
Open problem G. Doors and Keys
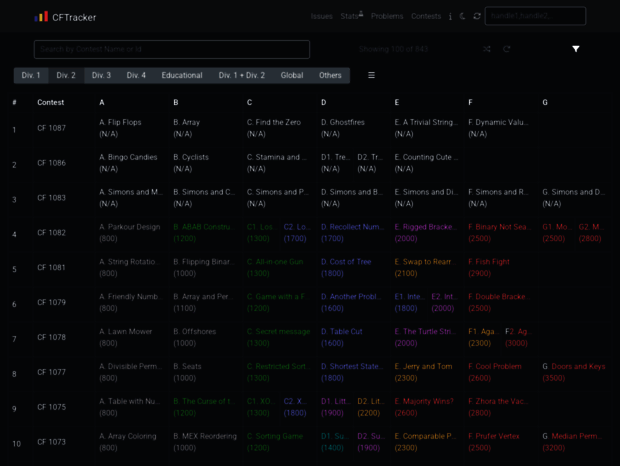(574, 366)
